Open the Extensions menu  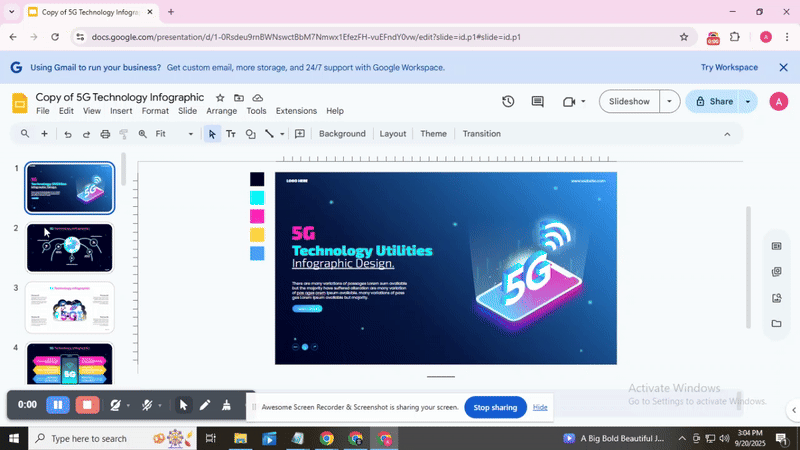296,111
